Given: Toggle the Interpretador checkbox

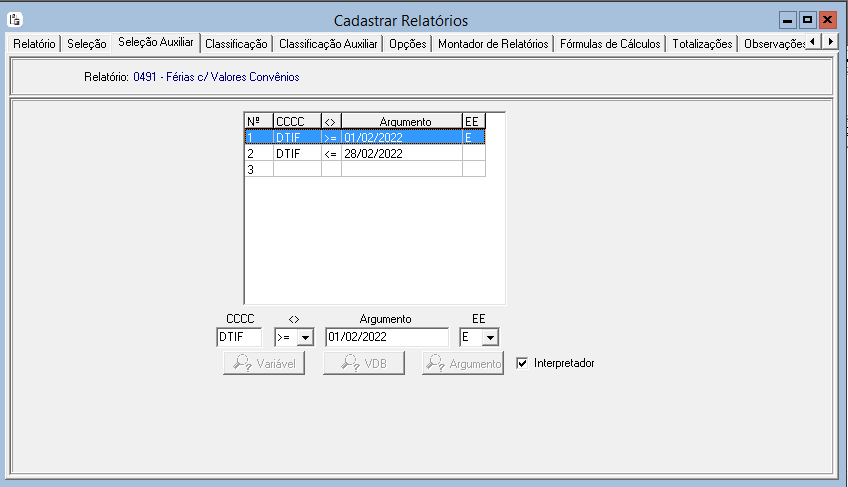Looking at the screenshot, I should point(522,363).
